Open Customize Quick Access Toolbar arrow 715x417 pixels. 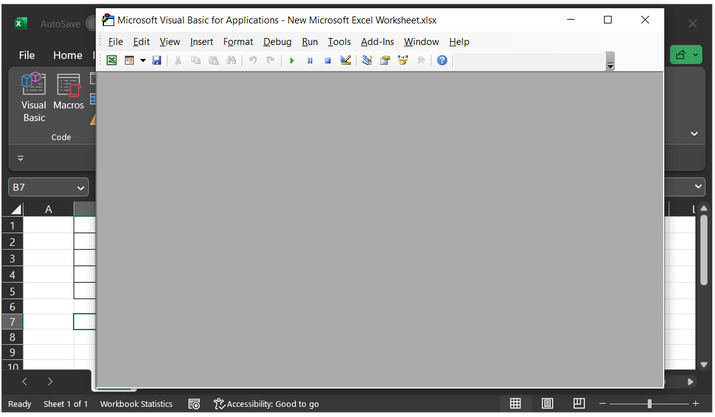pos(21,158)
